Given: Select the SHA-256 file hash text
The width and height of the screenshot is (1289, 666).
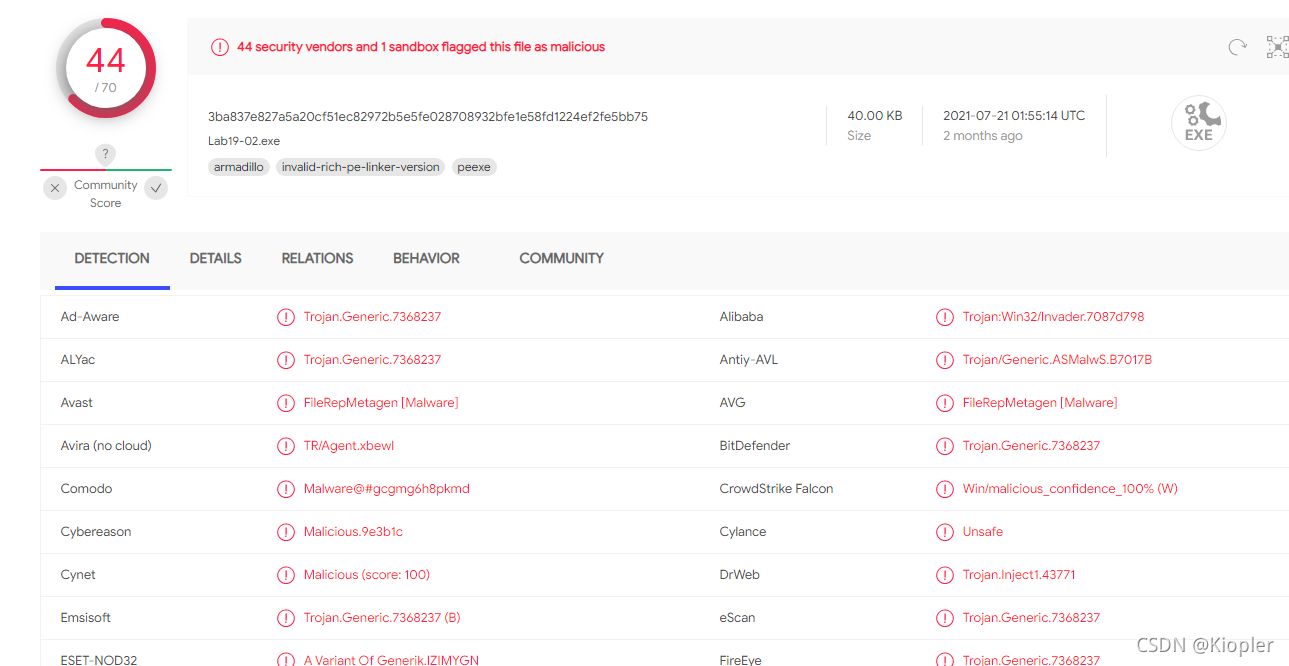Looking at the screenshot, I should click(428, 116).
